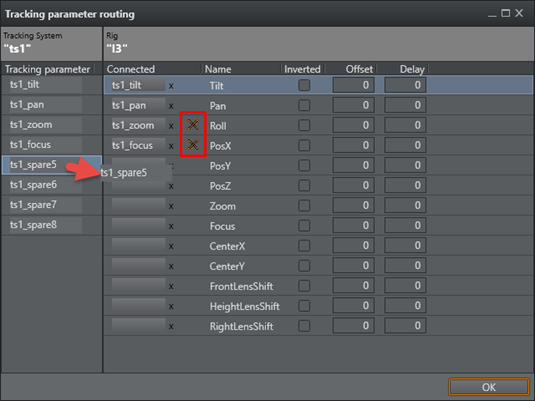Disconnect ts1_zoom using its small x
The height and width of the screenshot is (401, 535).
pyautogui.click(x=171, y=126)
